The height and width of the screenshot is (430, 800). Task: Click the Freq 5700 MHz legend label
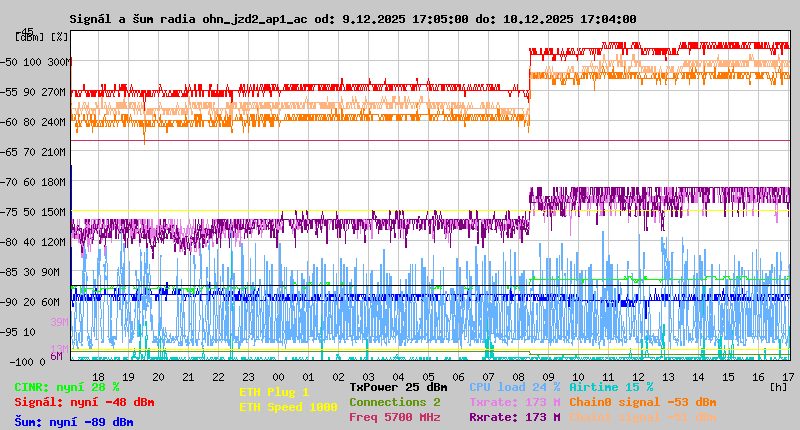395,417
